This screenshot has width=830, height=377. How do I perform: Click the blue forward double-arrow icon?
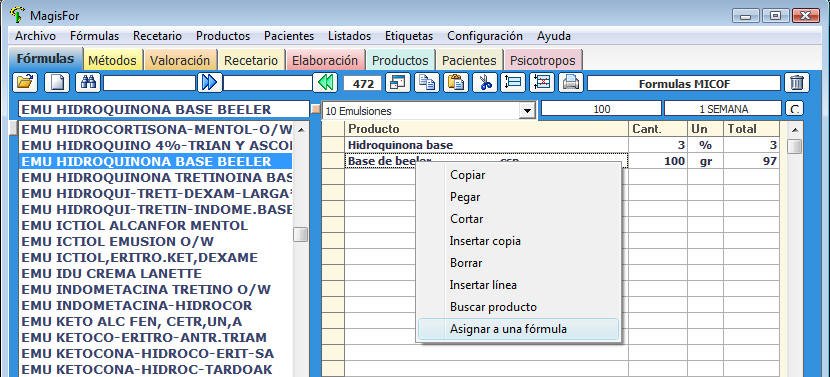click(x=210, y=83)
